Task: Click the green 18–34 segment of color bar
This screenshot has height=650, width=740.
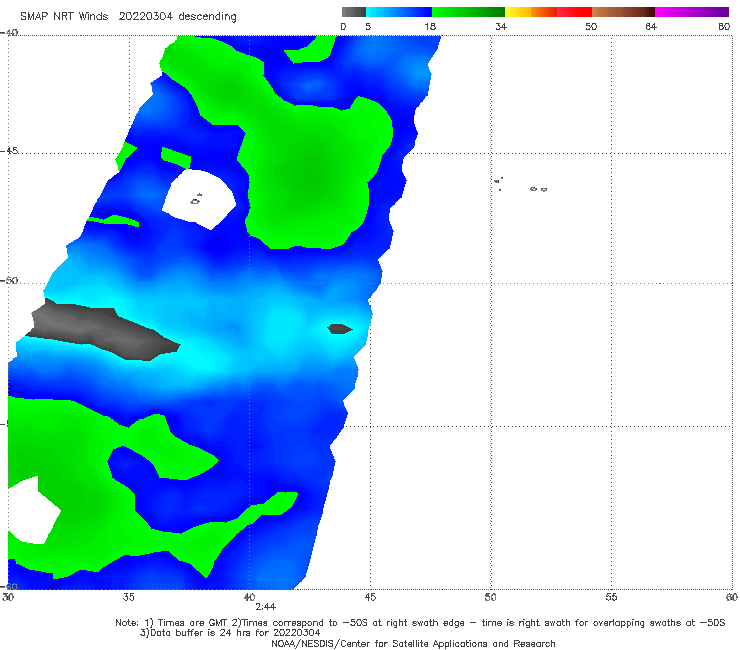Action: (x=468, y=12)
